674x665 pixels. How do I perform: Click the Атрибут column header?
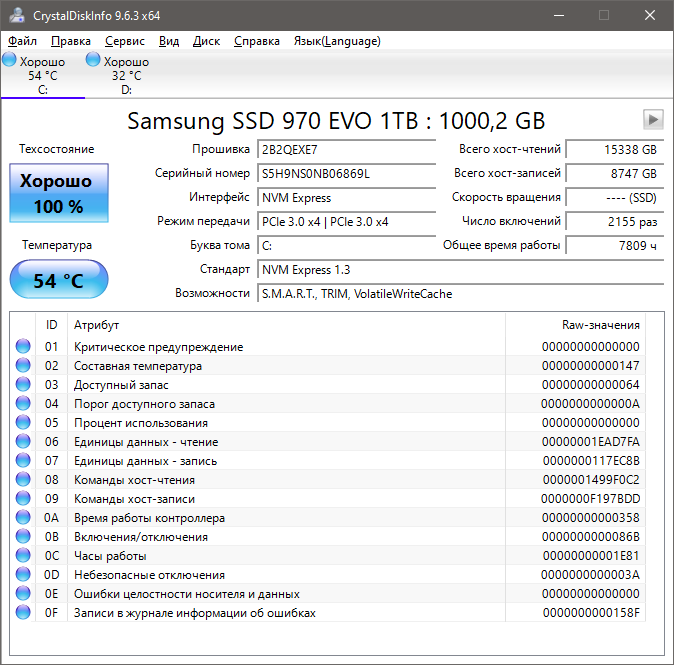286,325
